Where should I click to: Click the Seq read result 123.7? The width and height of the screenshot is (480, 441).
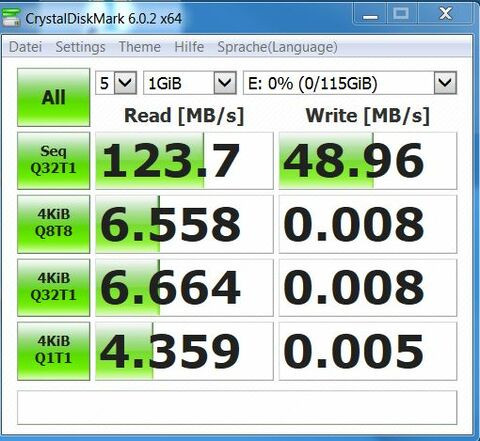[184, 161]
